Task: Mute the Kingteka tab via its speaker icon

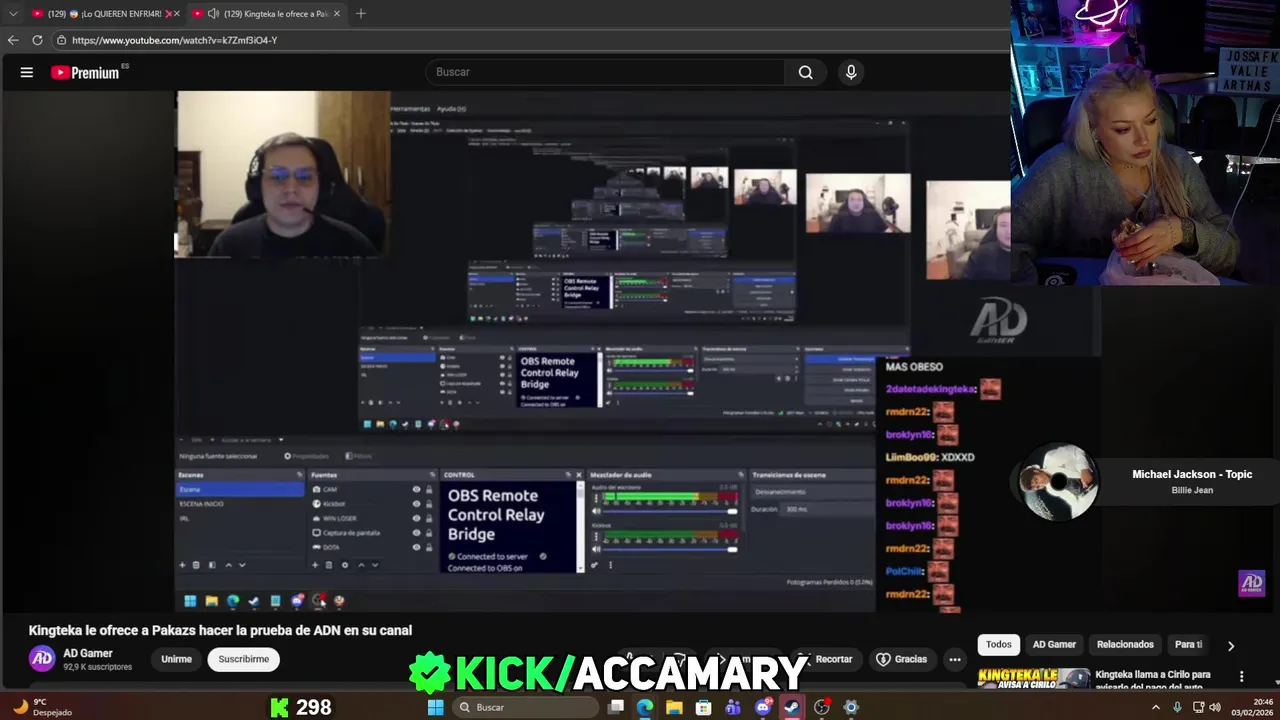Action: (x=213, y=14)
